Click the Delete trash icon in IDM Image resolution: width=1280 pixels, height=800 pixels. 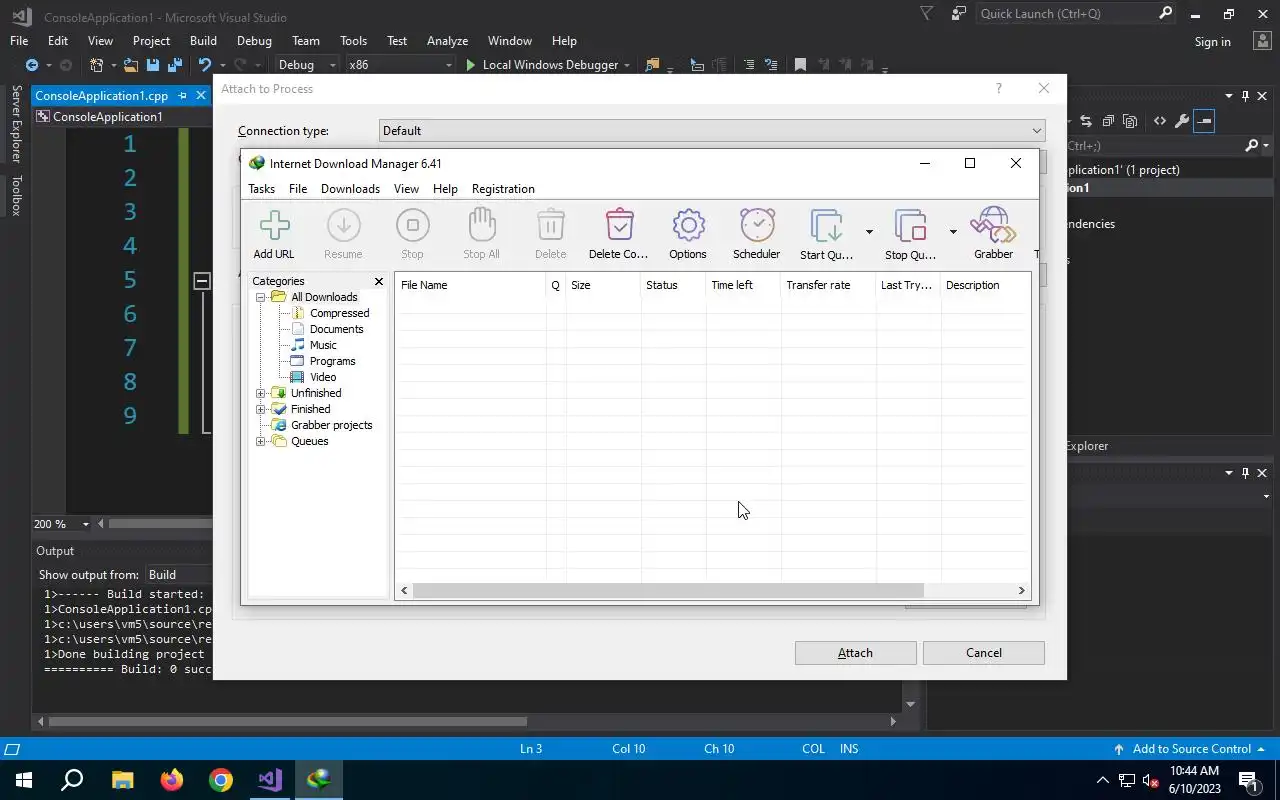(551, 226)
